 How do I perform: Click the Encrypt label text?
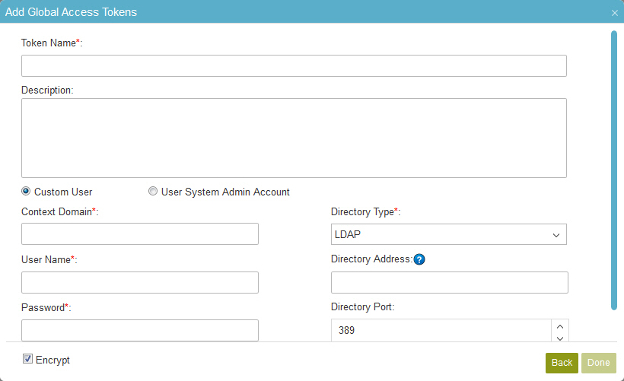[x=53, y=360]
